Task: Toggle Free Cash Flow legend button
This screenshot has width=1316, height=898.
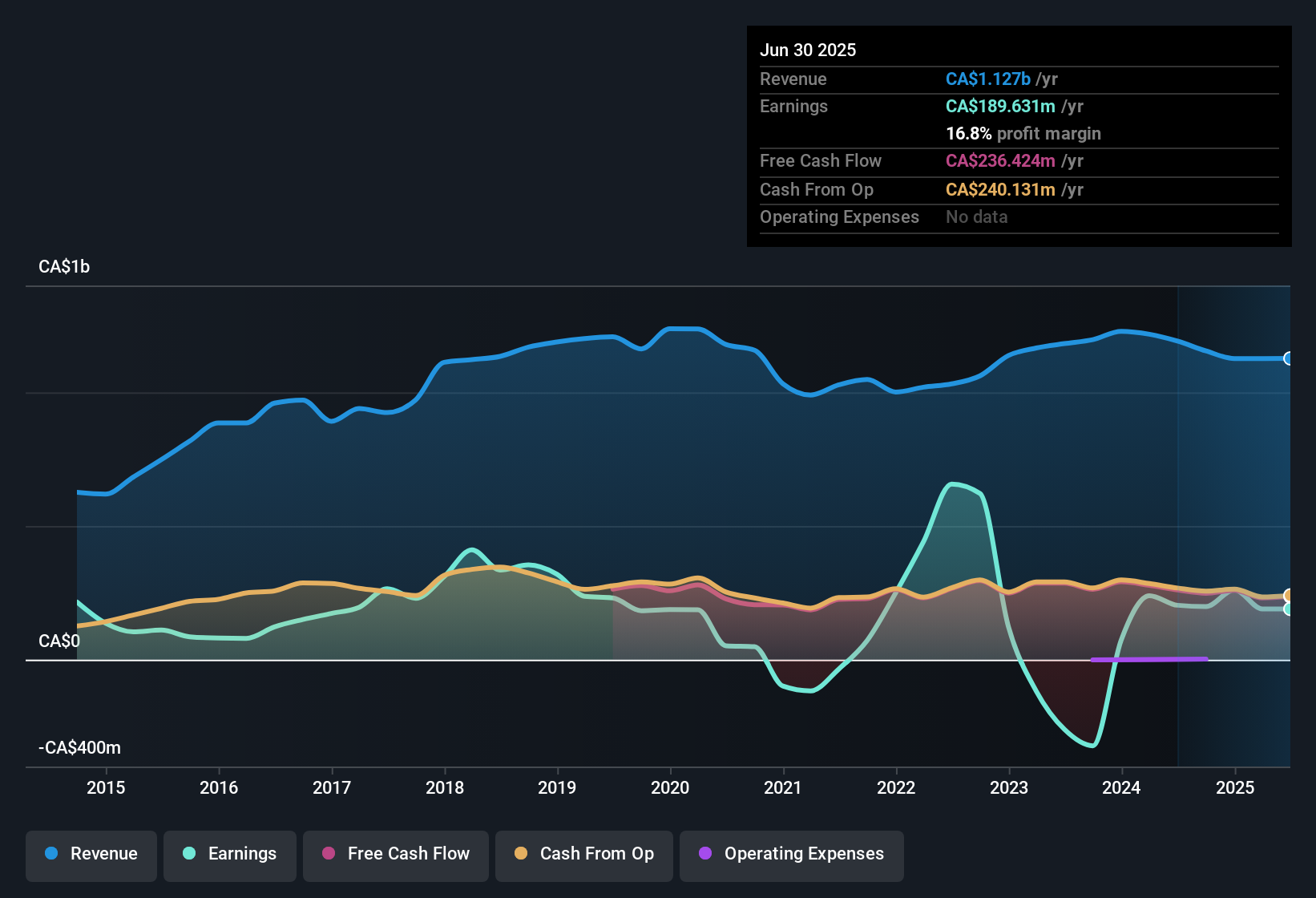Action: pos(396,854)
